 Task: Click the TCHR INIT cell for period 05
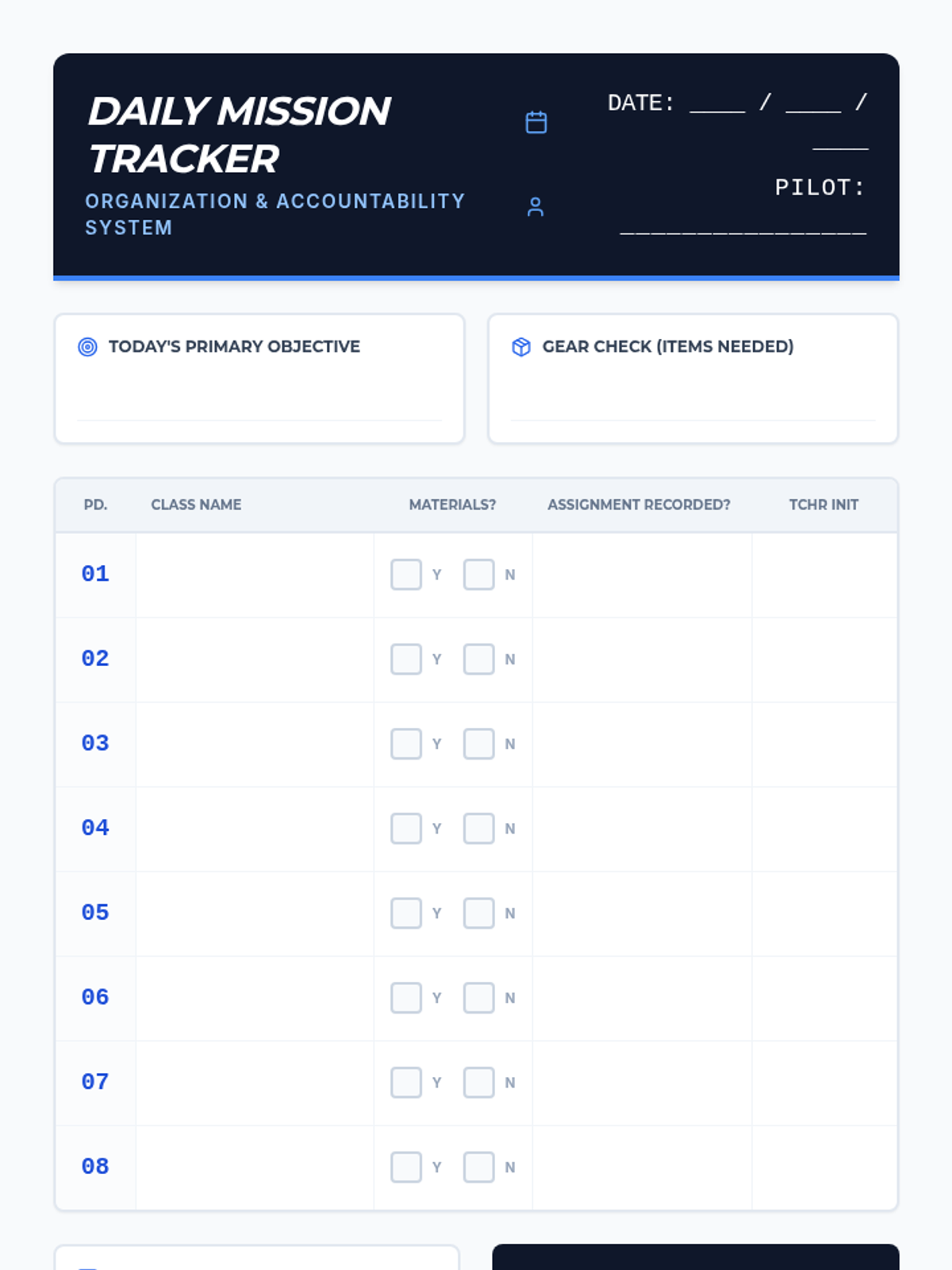coord(823,914)
